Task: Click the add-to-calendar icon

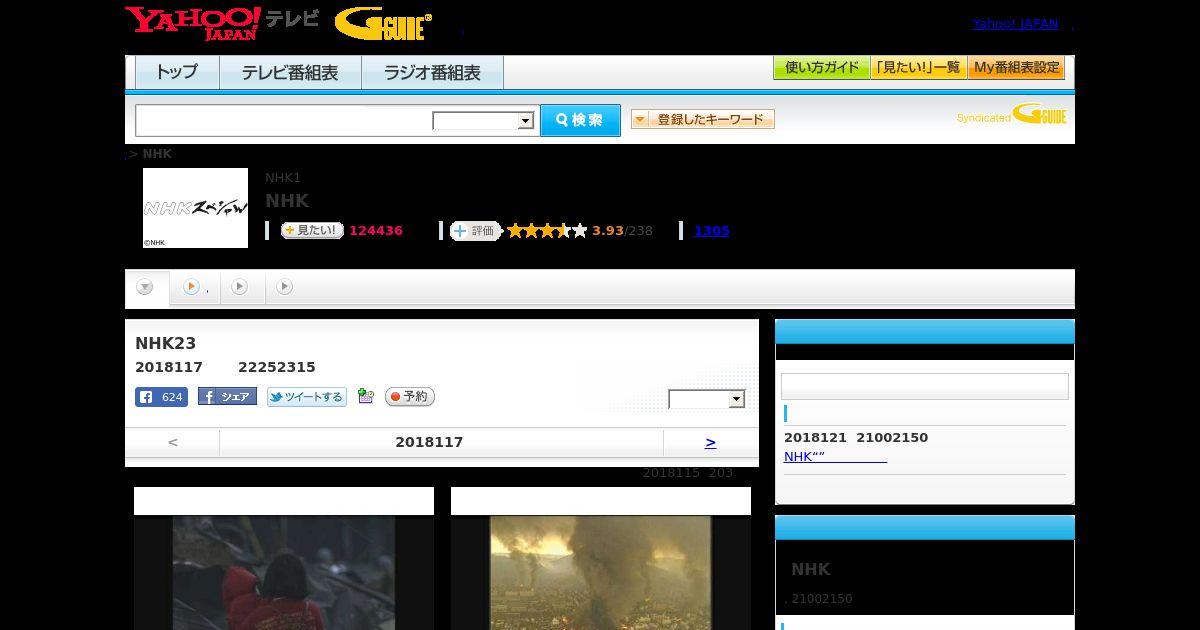Action: pos(366,397)
